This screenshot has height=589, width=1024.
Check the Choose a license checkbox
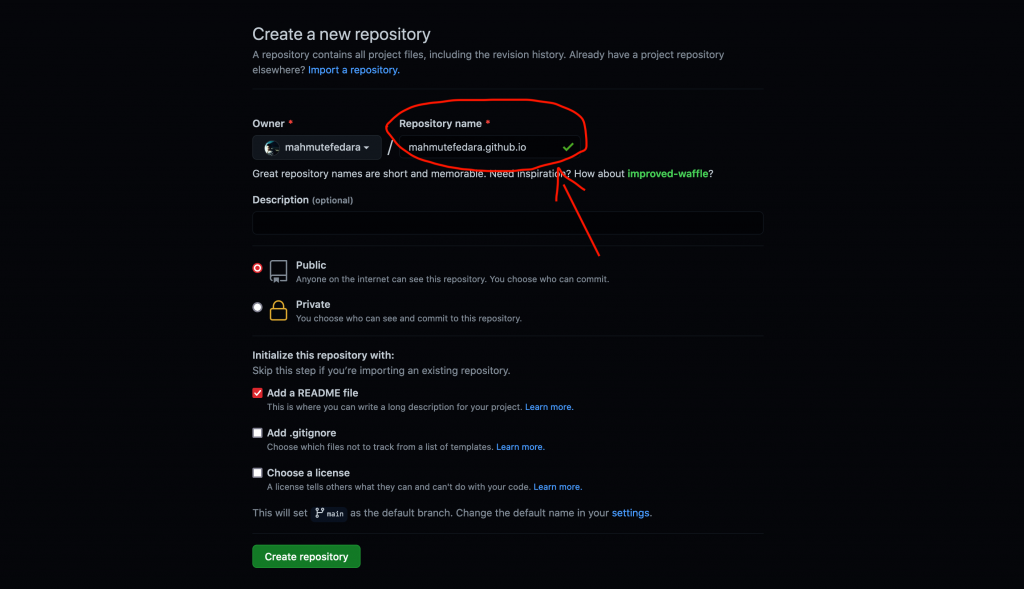click(257, 473)
